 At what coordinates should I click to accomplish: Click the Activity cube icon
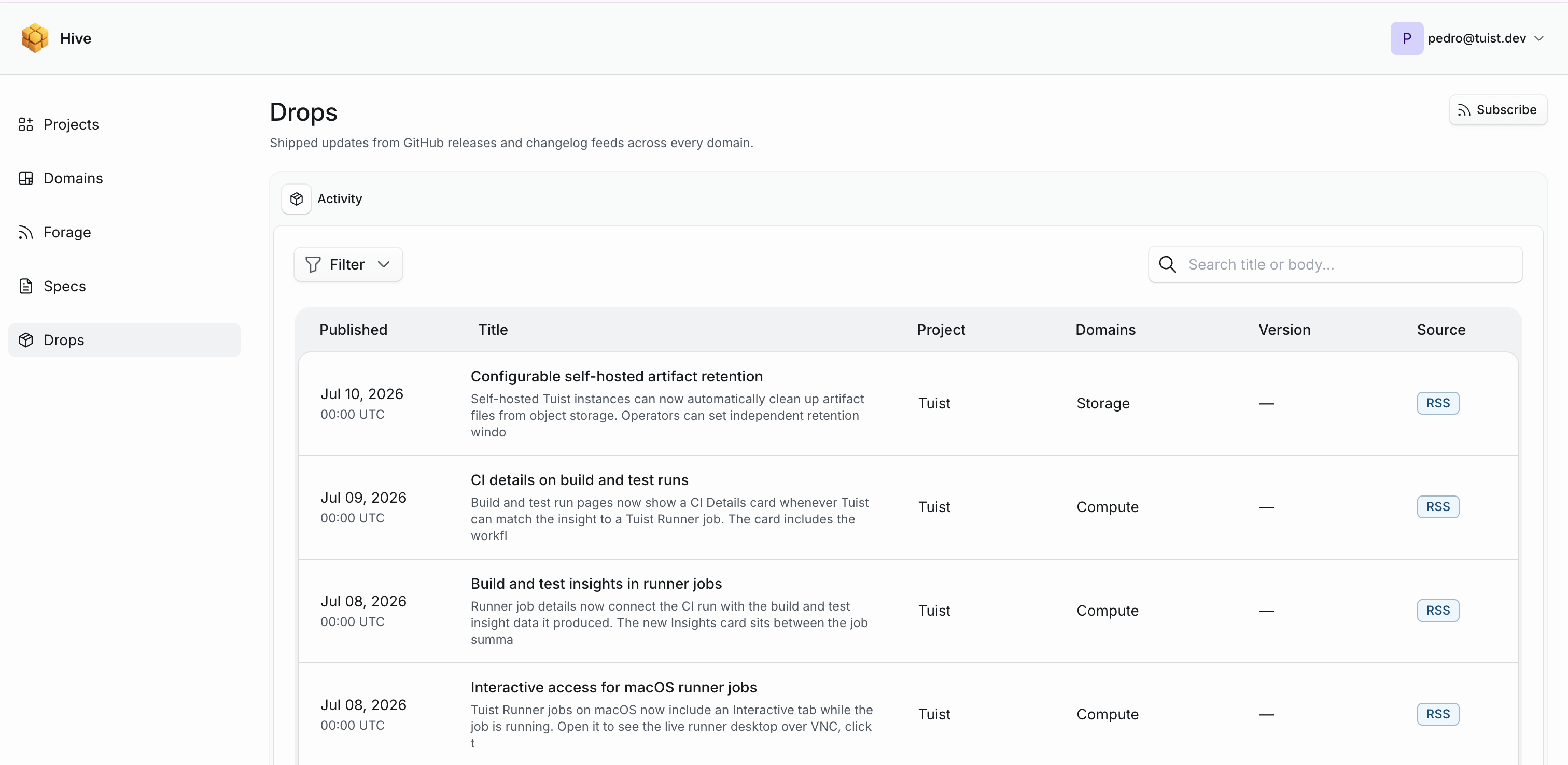click(x=297, y=199)
